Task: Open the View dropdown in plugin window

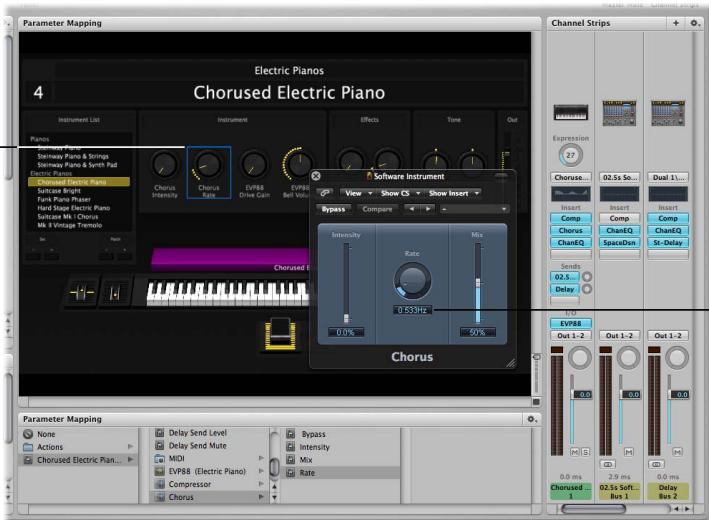Action: pyautogui.click(x=357, y=193)
